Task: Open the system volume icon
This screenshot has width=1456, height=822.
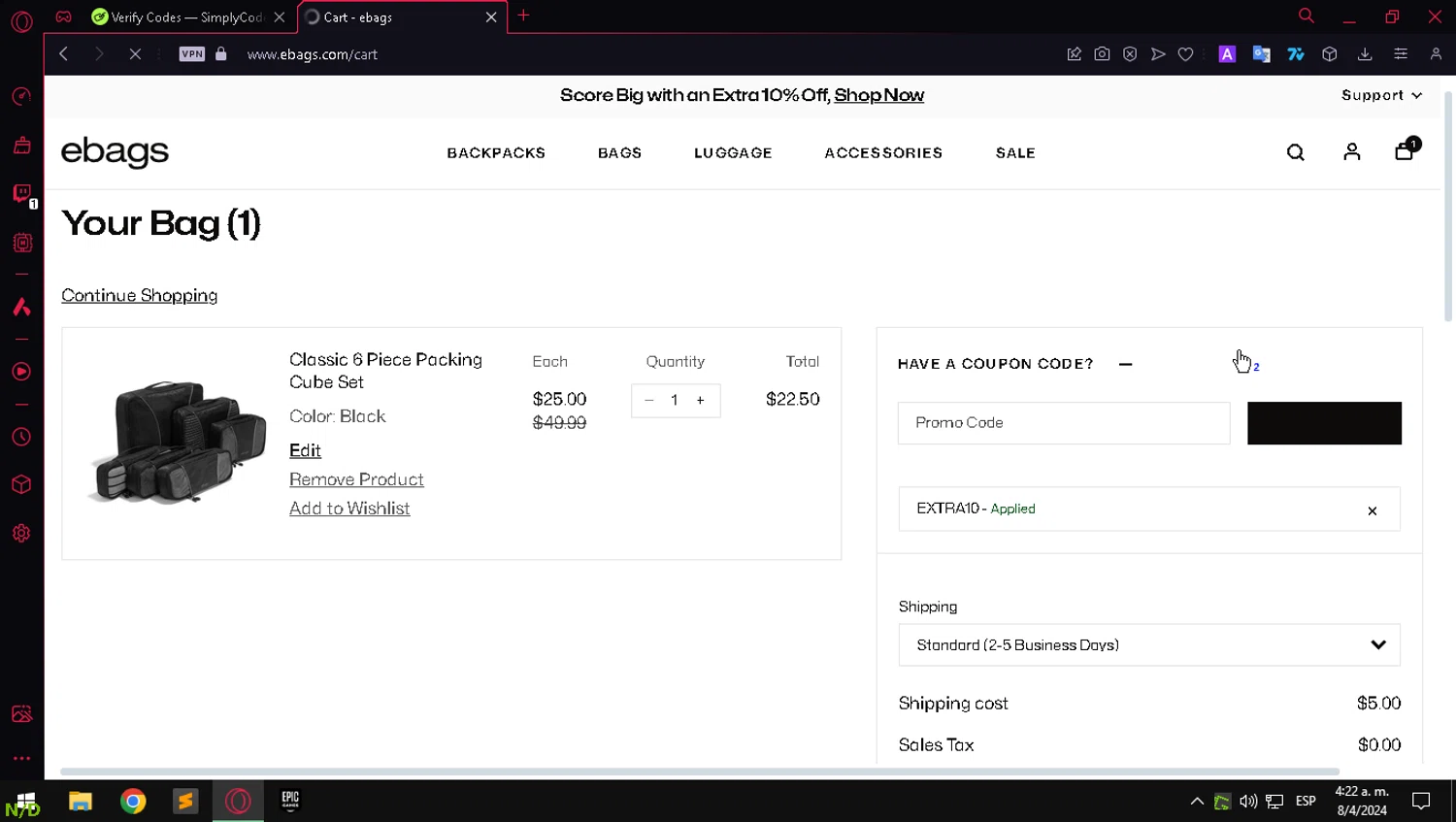Action: coord(1248,801)
